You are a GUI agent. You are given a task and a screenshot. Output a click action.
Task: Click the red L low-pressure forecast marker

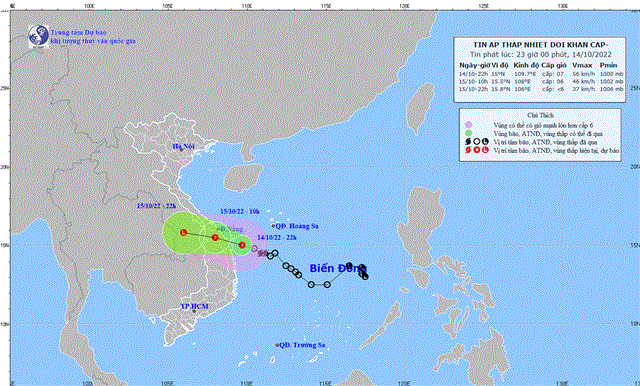tap(183, 232)
